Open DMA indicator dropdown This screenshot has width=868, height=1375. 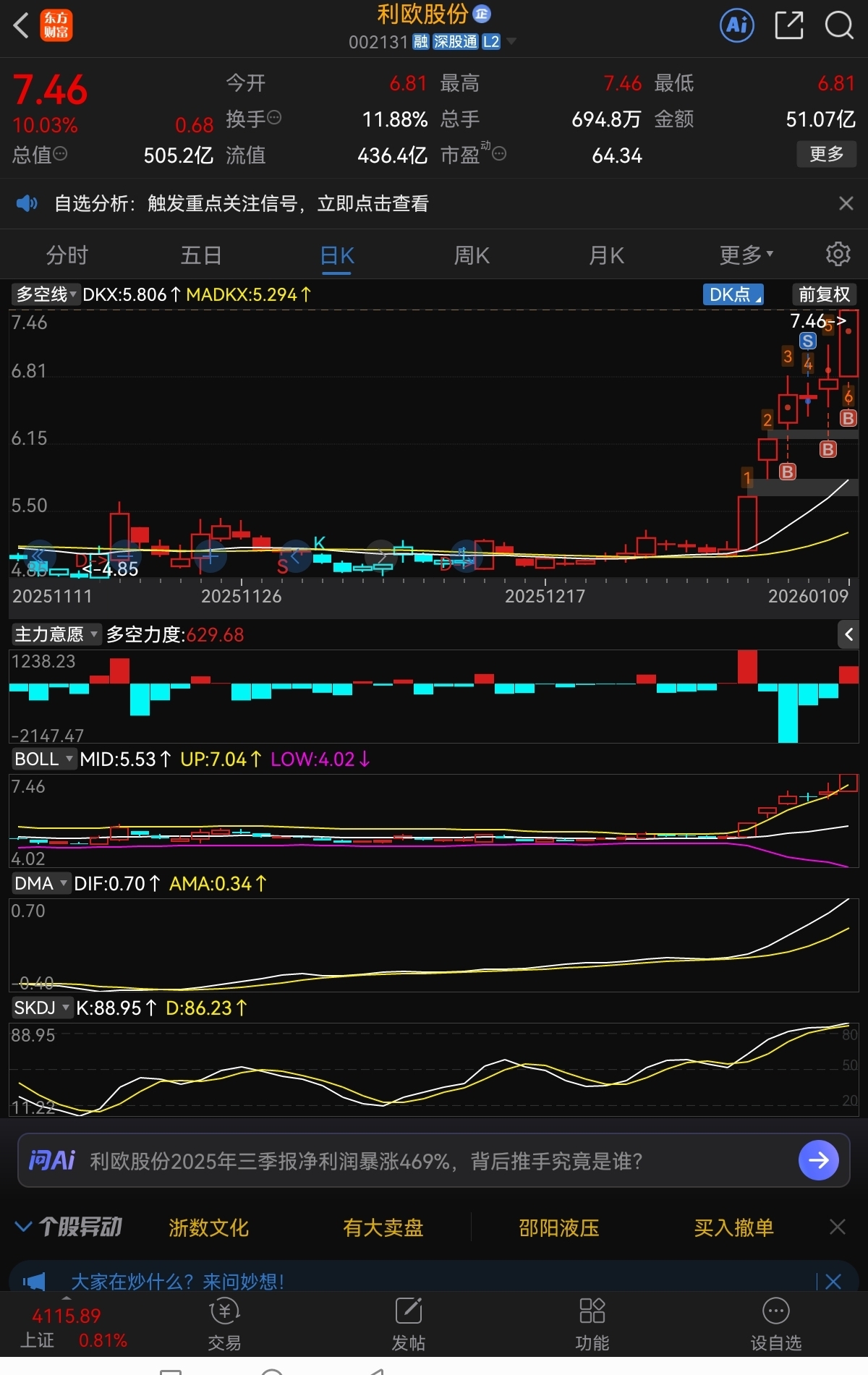click(41, 883)
